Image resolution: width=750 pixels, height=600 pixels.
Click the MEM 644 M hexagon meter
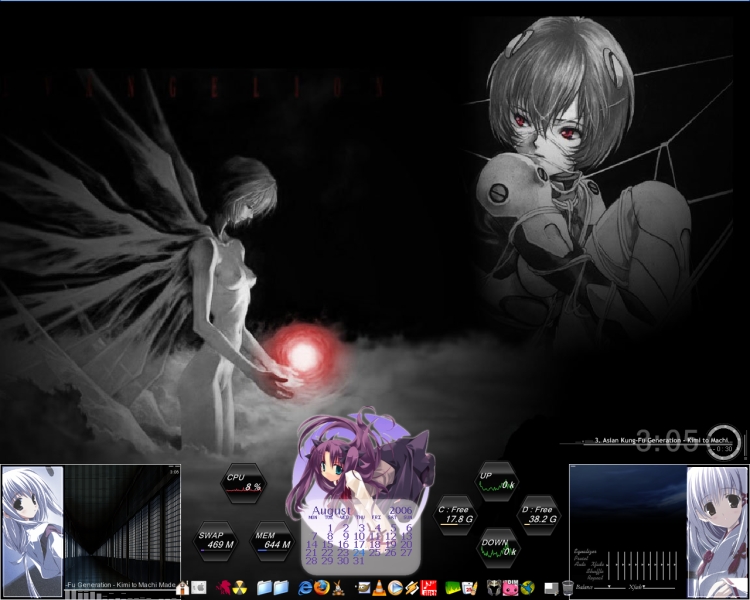click(x=273, y=541)
